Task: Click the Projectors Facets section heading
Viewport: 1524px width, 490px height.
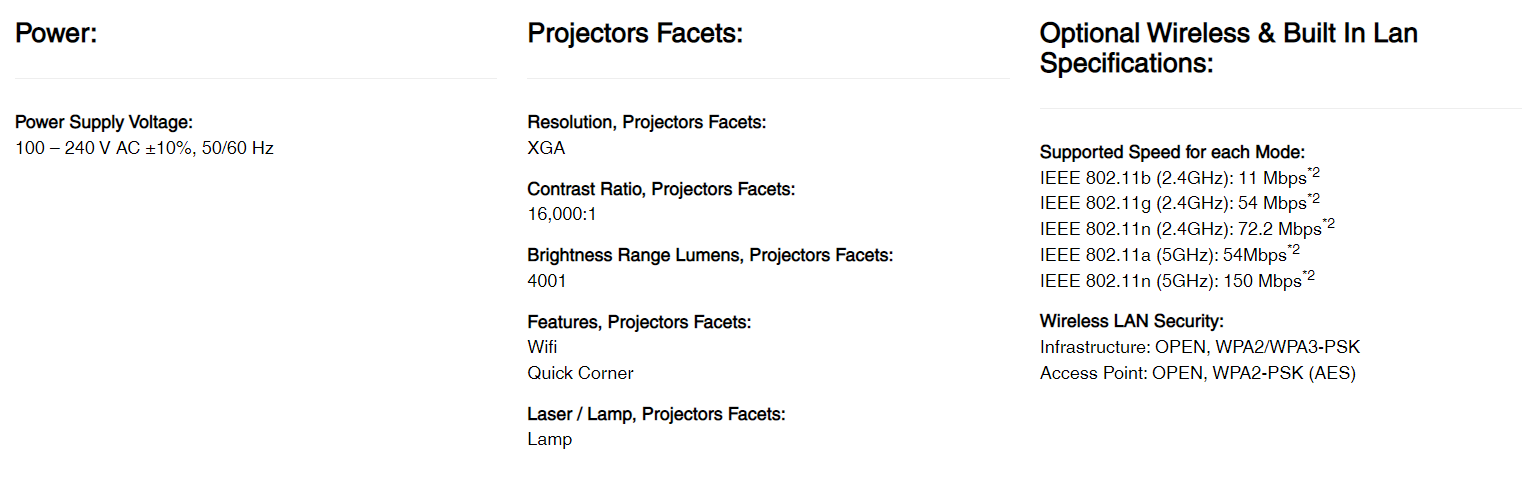Action: pos(635,34)
